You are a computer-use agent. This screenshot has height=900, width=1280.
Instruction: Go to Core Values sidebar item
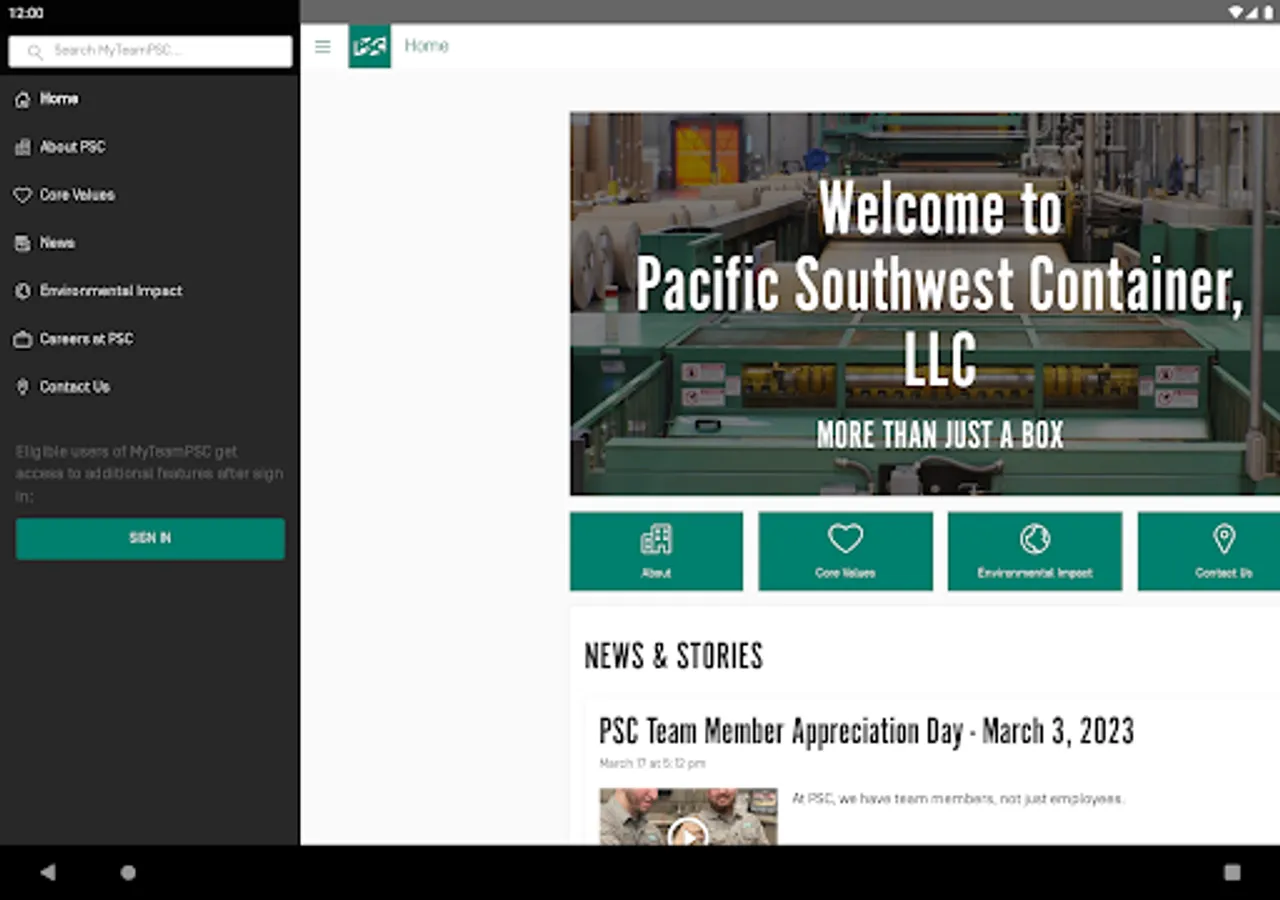coord(150,195)
